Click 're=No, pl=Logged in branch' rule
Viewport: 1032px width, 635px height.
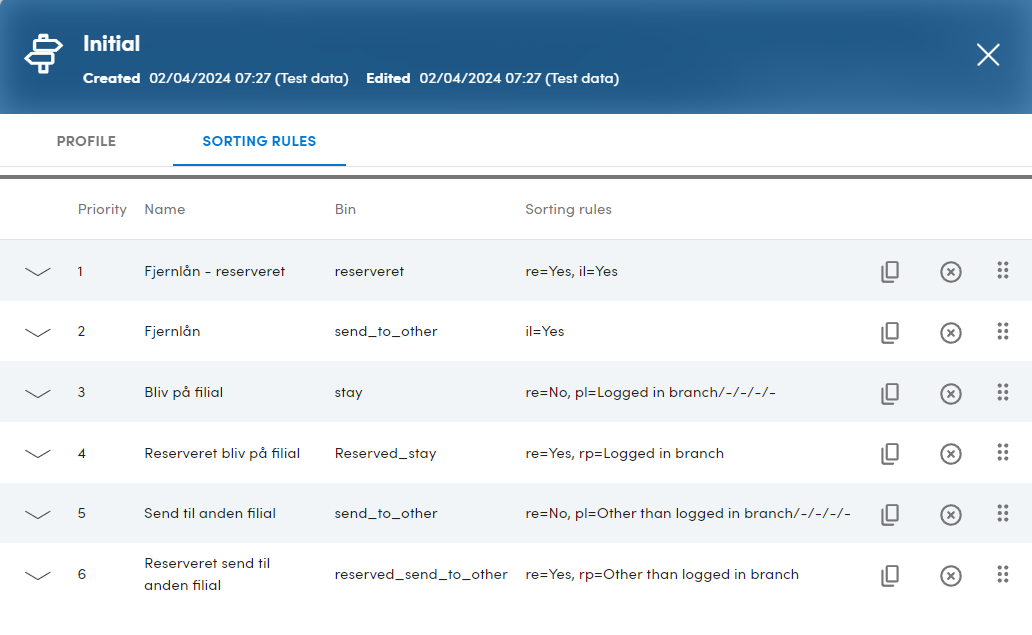coord(650,392)
